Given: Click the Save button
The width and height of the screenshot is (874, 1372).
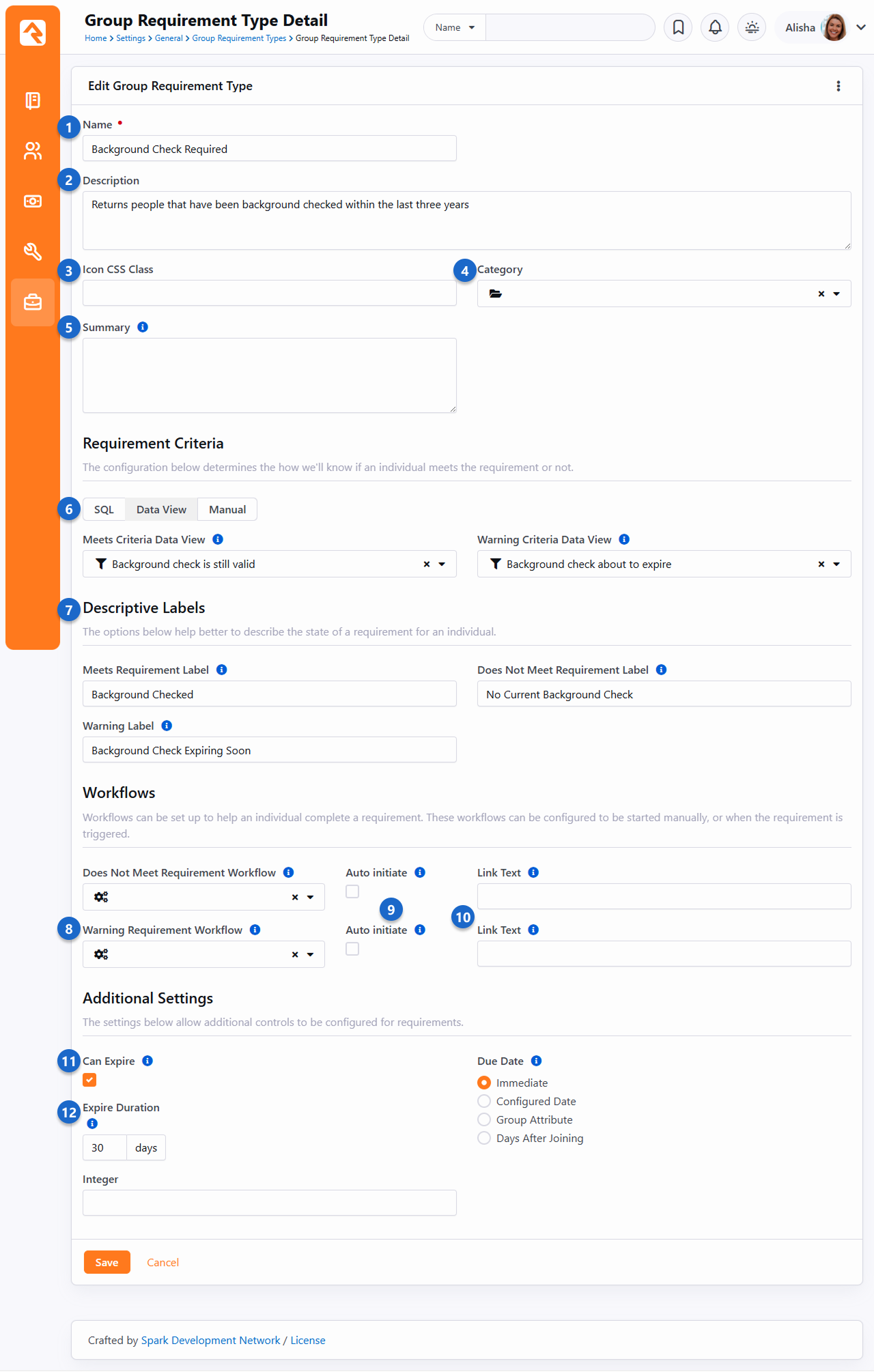Looking at the screenshot, I should click(x=107, y=1262).
